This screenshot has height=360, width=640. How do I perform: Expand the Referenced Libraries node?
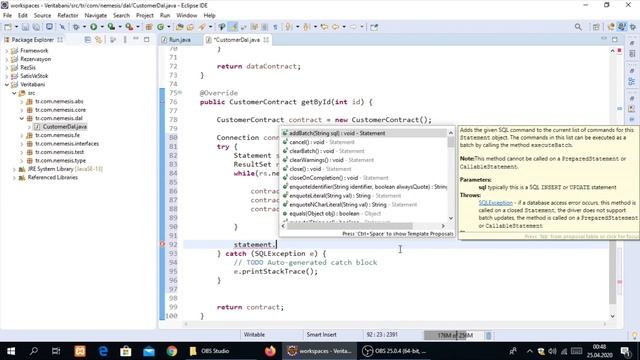[x=14, y=178]
